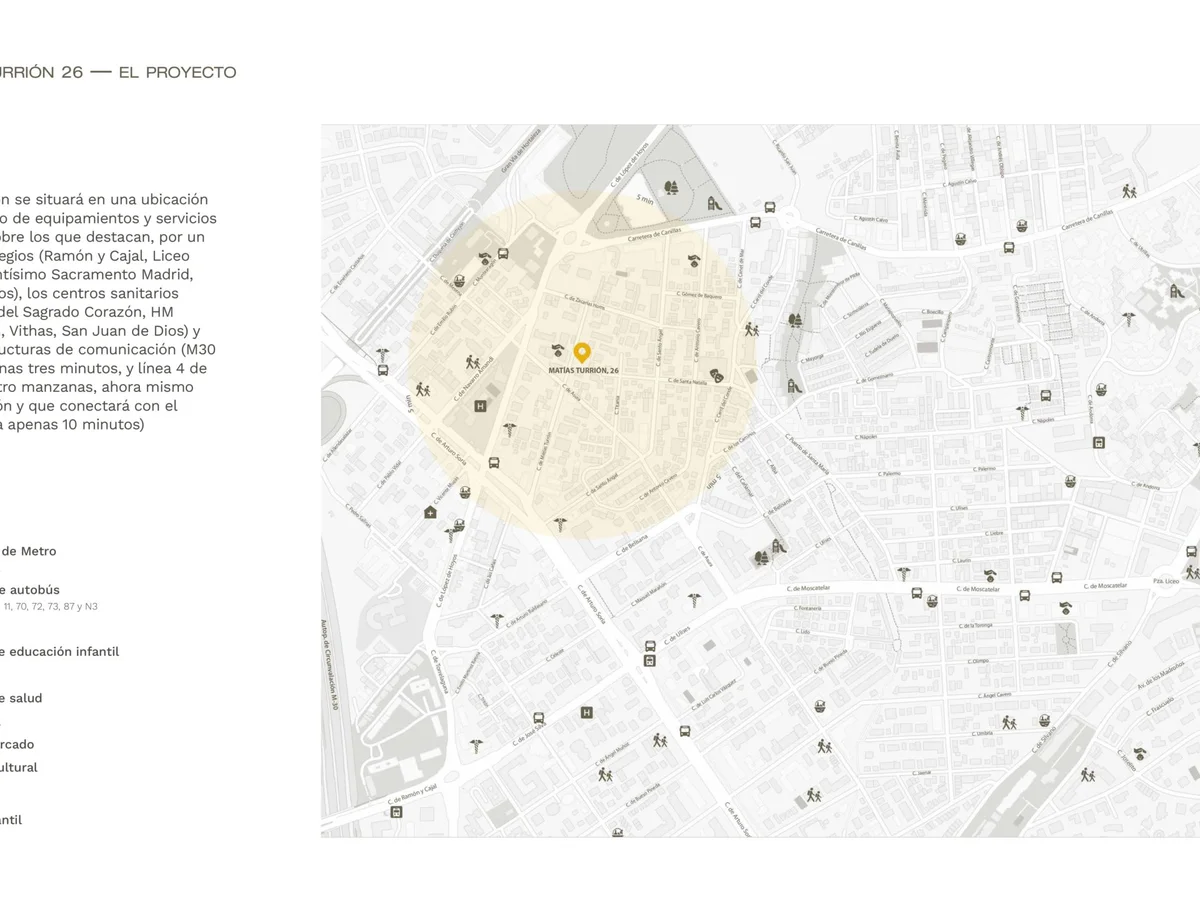1200x900 pixels.
Task: Click the house with cross health icon
Action: 430,512
